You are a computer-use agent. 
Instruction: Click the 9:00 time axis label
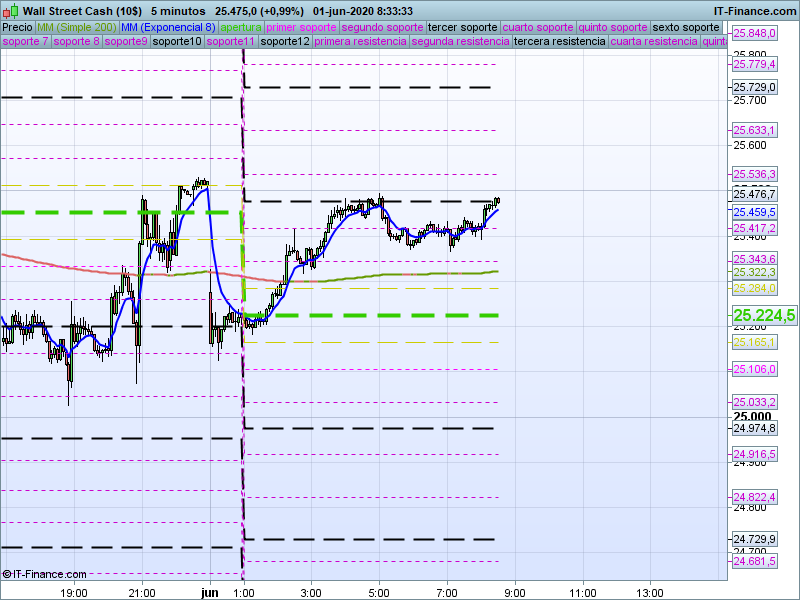pos(515,593)
